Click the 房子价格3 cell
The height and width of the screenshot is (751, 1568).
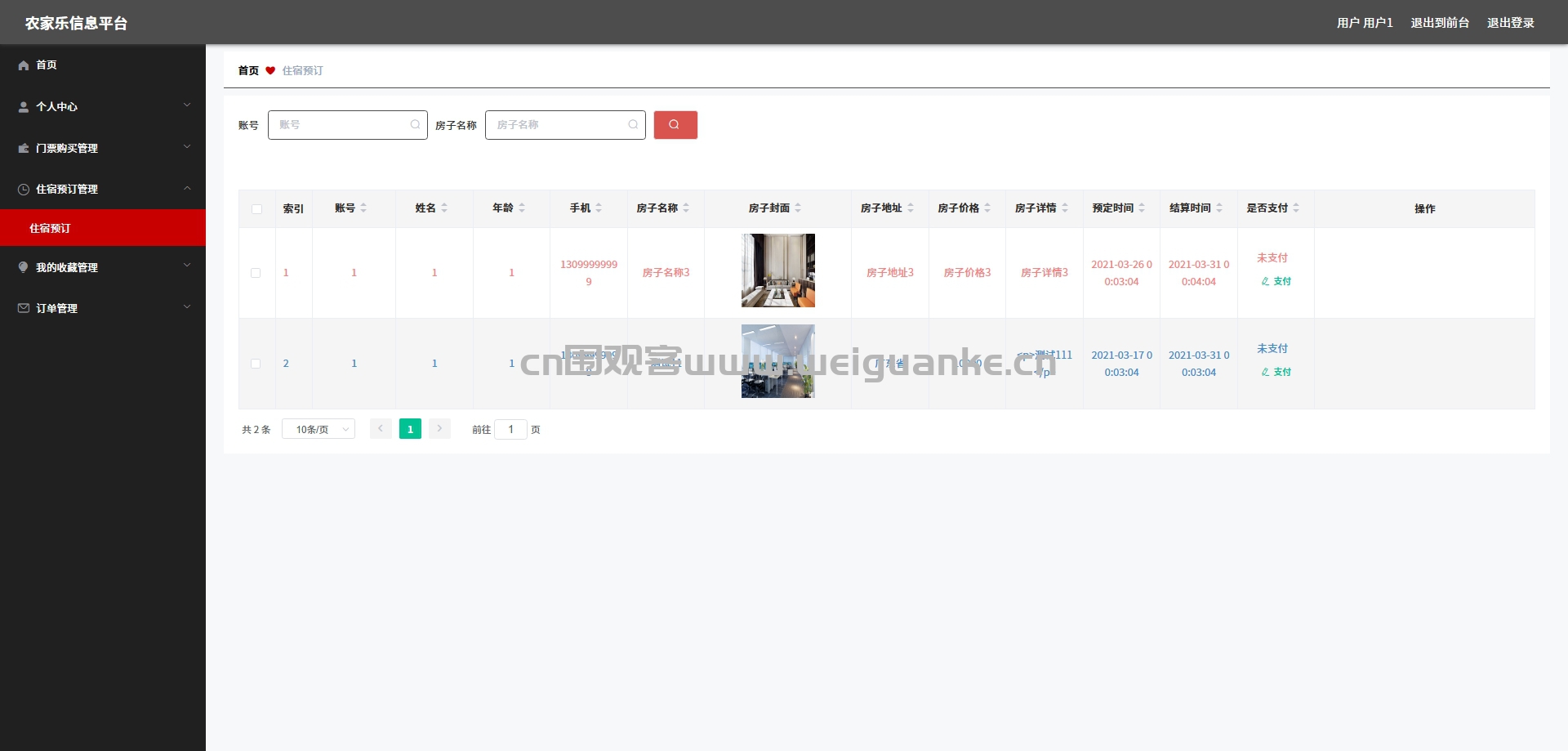[x=968, y=273]
